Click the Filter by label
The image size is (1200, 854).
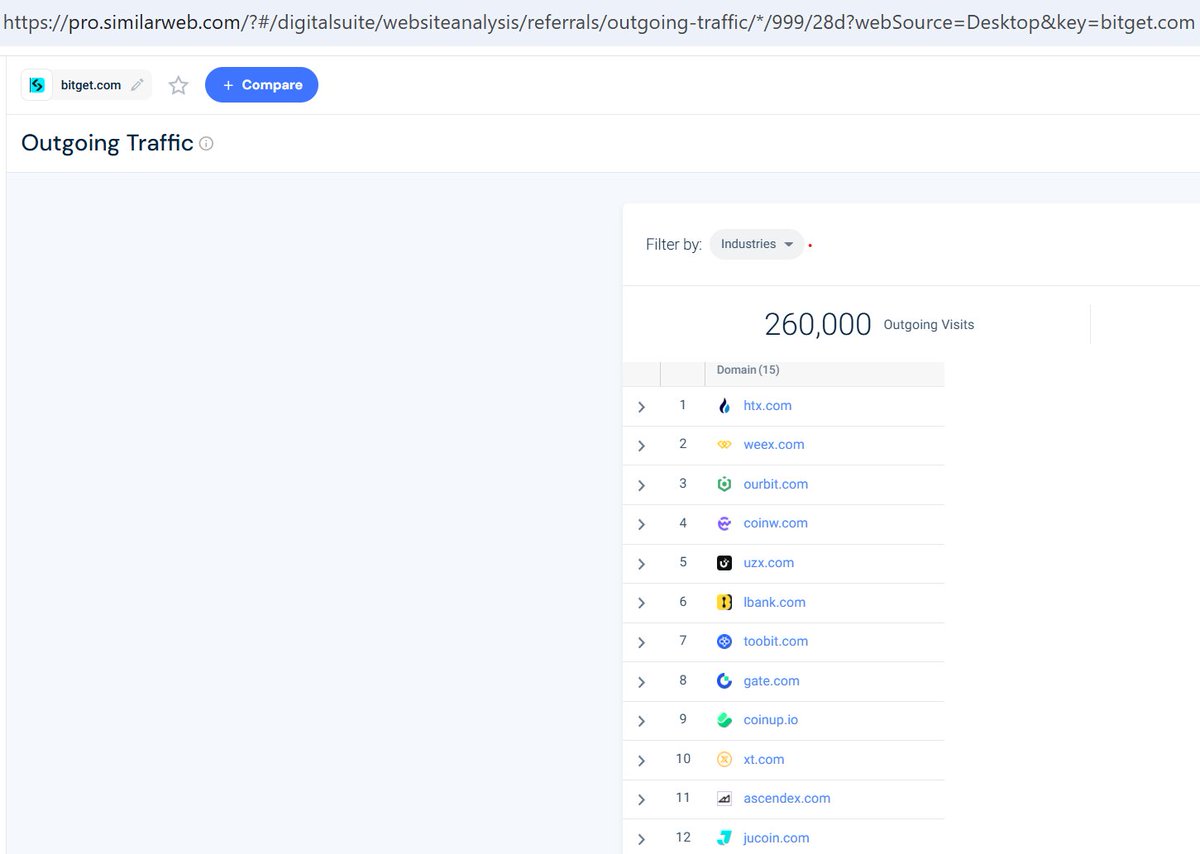(x=674, y=244)
